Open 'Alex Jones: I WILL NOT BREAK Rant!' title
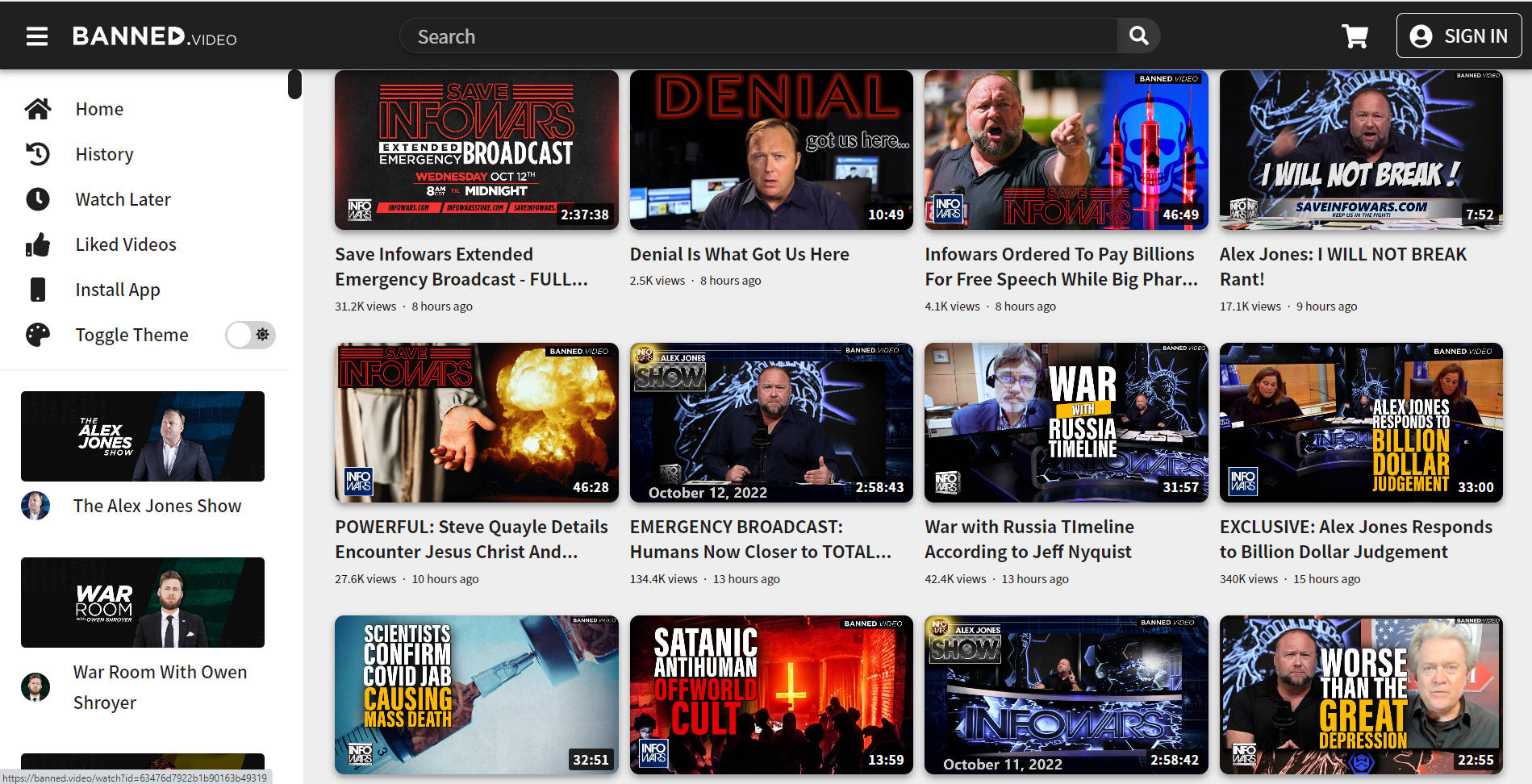 1343,267
